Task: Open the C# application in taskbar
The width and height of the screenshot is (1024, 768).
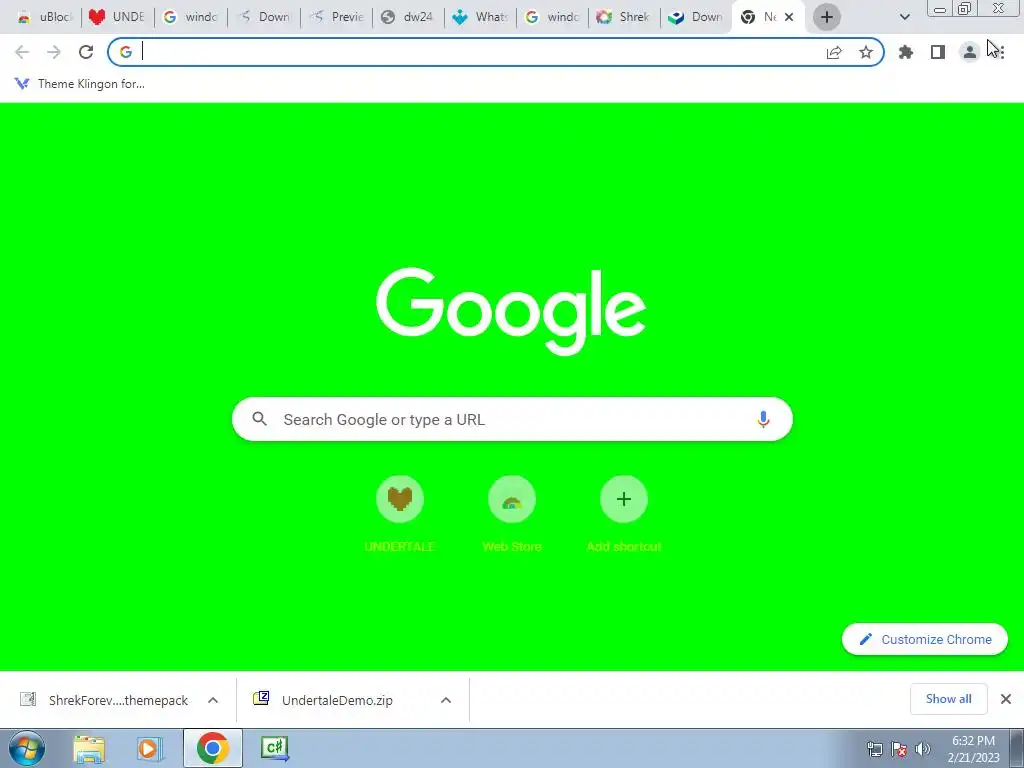Action: [x=274, y=748]
